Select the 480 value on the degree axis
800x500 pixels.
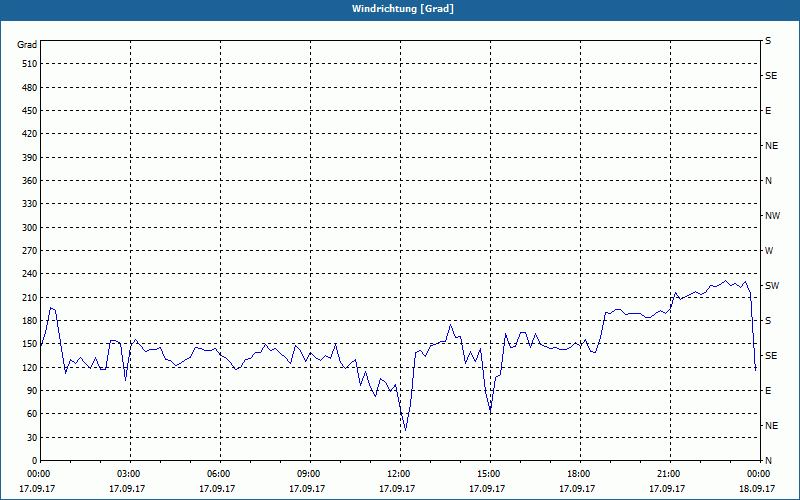tap(30, 88)
